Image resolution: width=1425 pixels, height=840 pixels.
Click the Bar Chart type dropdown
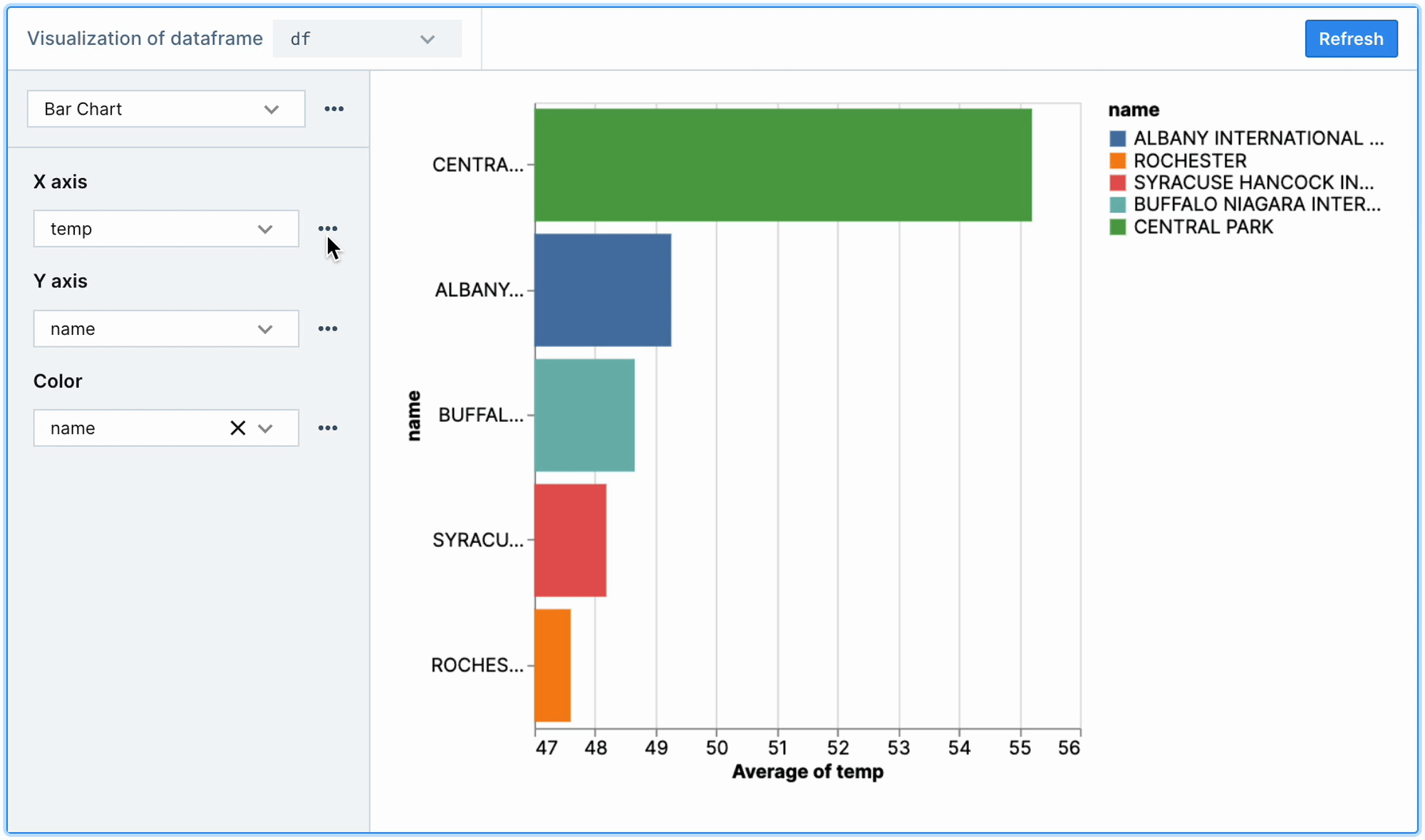(x=165, y=108)
